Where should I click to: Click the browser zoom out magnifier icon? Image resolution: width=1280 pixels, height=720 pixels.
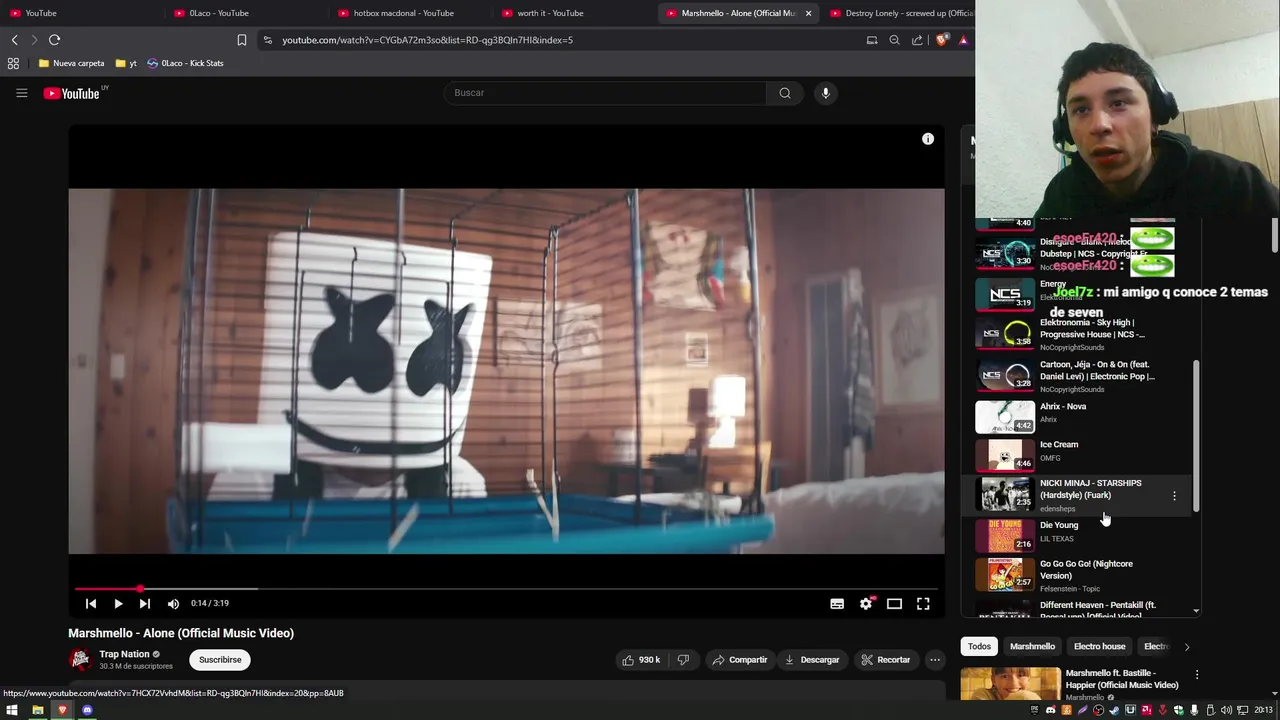[x=894, y=40]
